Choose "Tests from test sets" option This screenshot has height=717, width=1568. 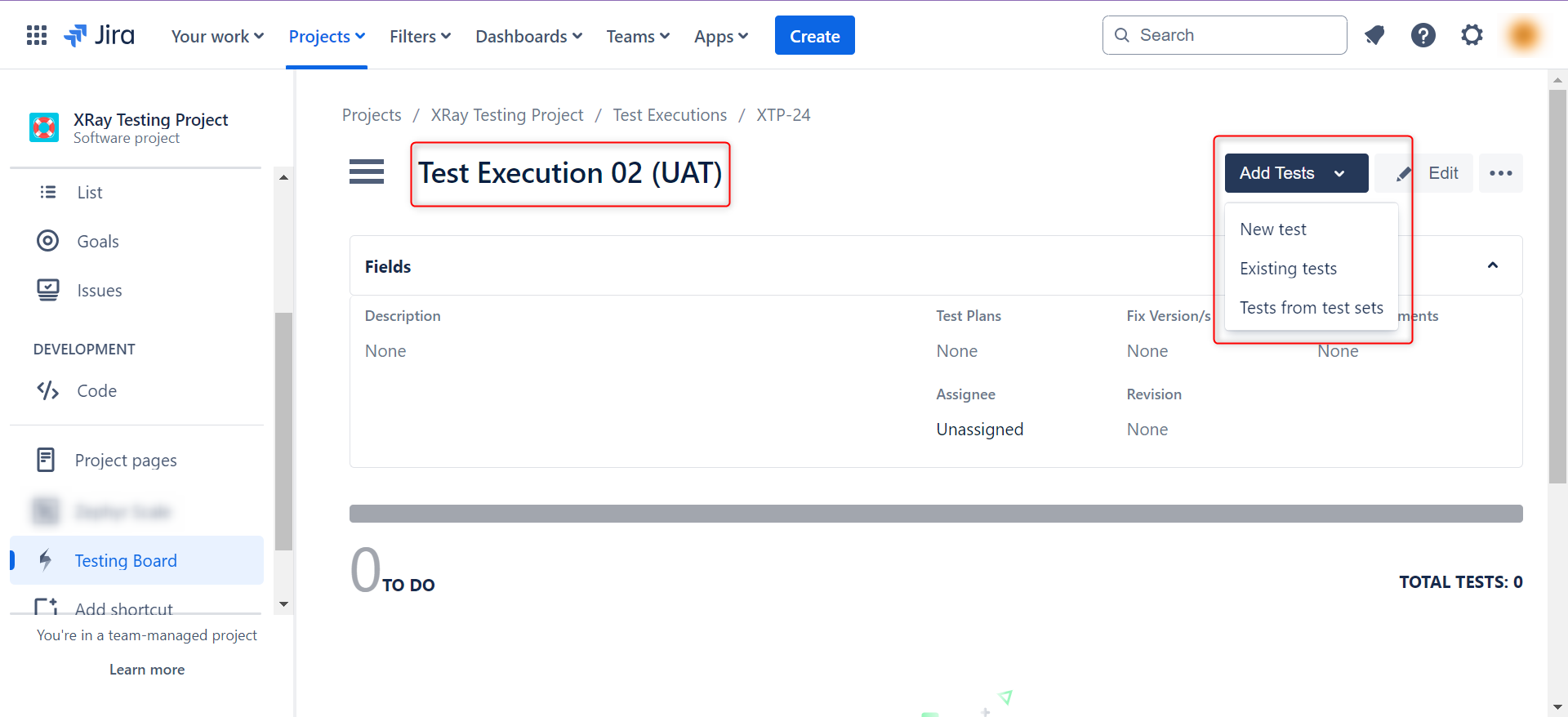tap(1311, 308)
